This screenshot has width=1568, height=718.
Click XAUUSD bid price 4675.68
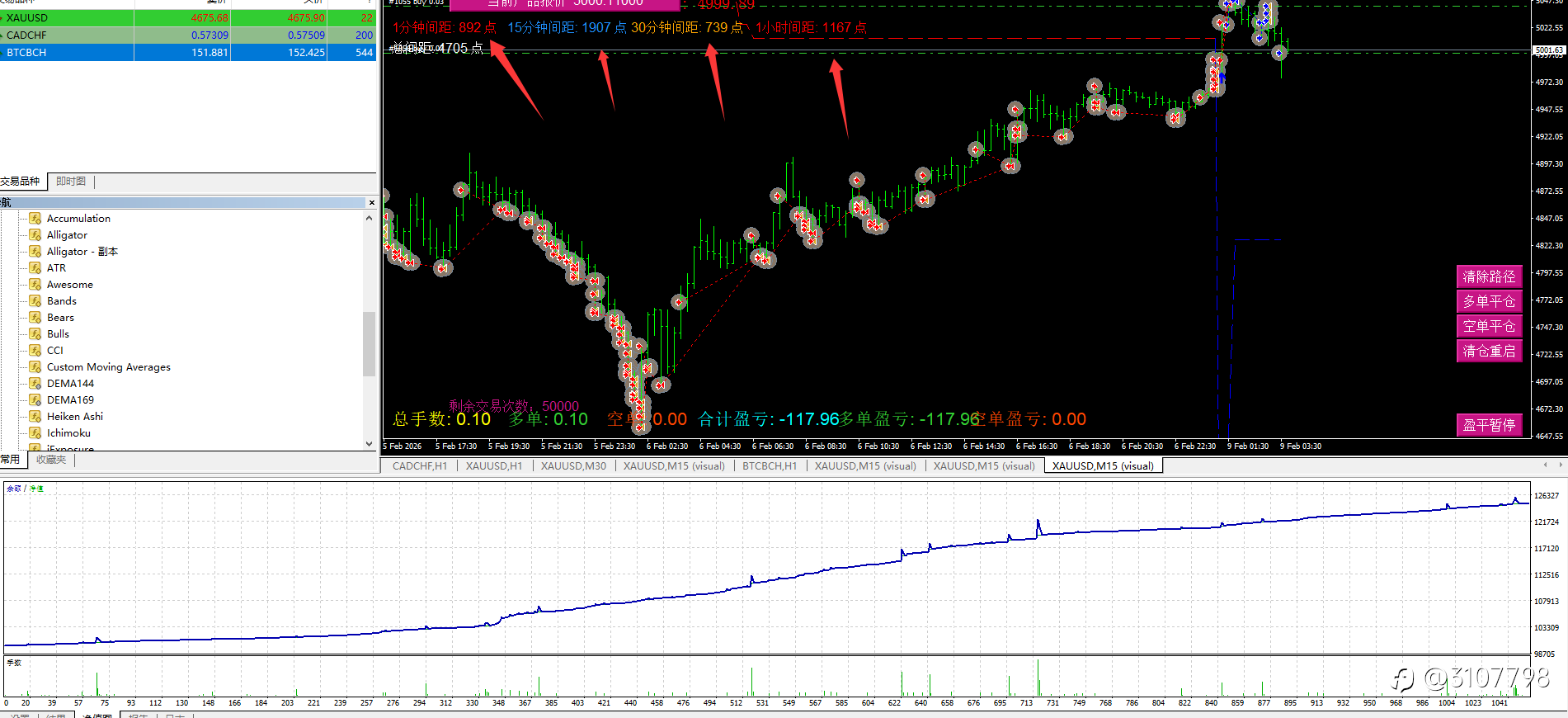[210, 17]
